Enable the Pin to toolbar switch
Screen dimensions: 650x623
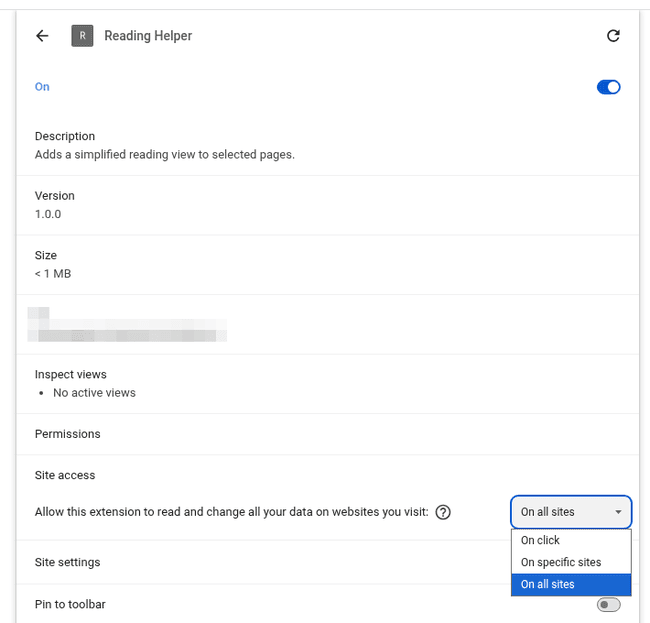coord(609,605)
